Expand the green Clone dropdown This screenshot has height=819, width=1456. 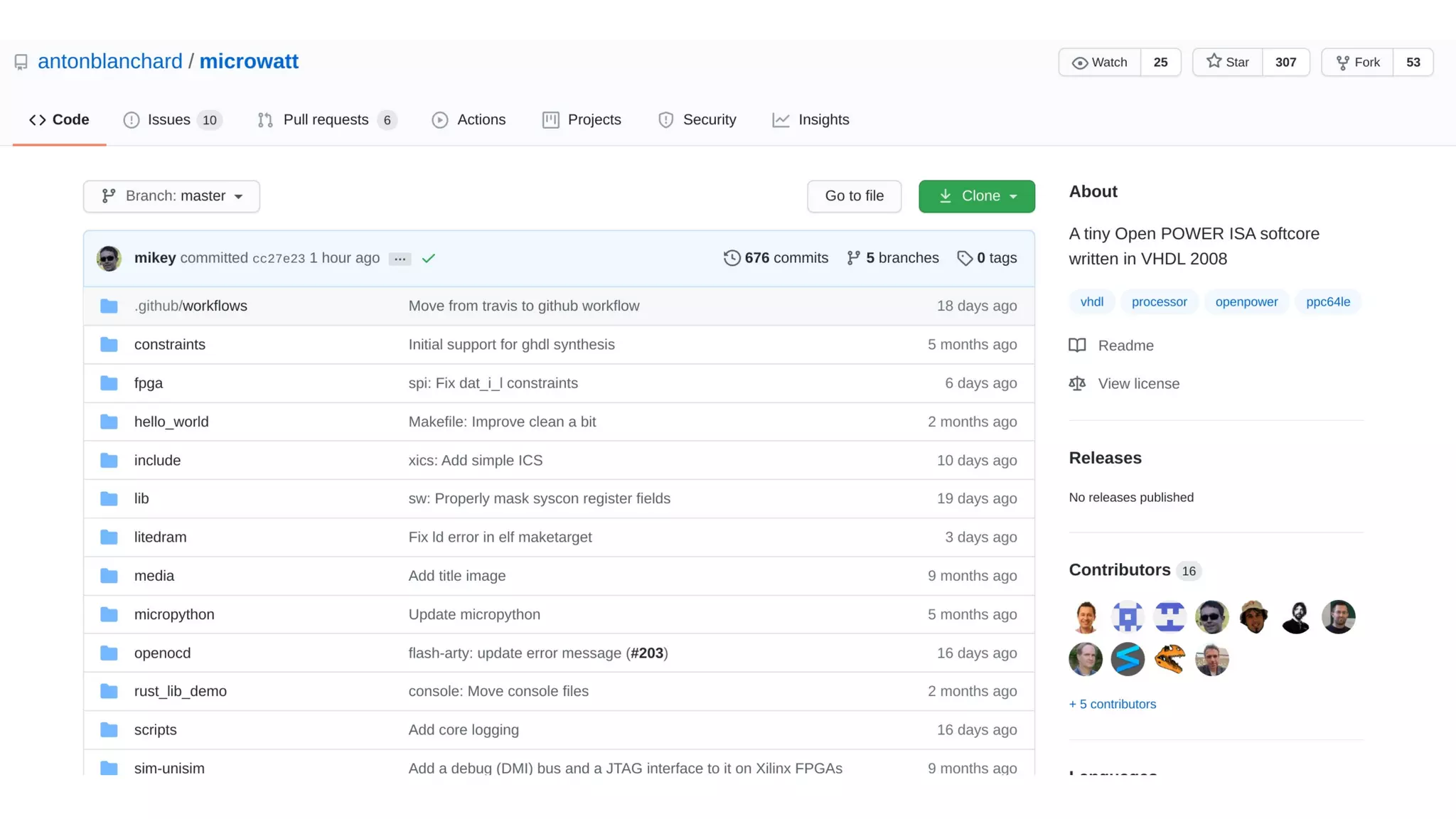(976, 196)
